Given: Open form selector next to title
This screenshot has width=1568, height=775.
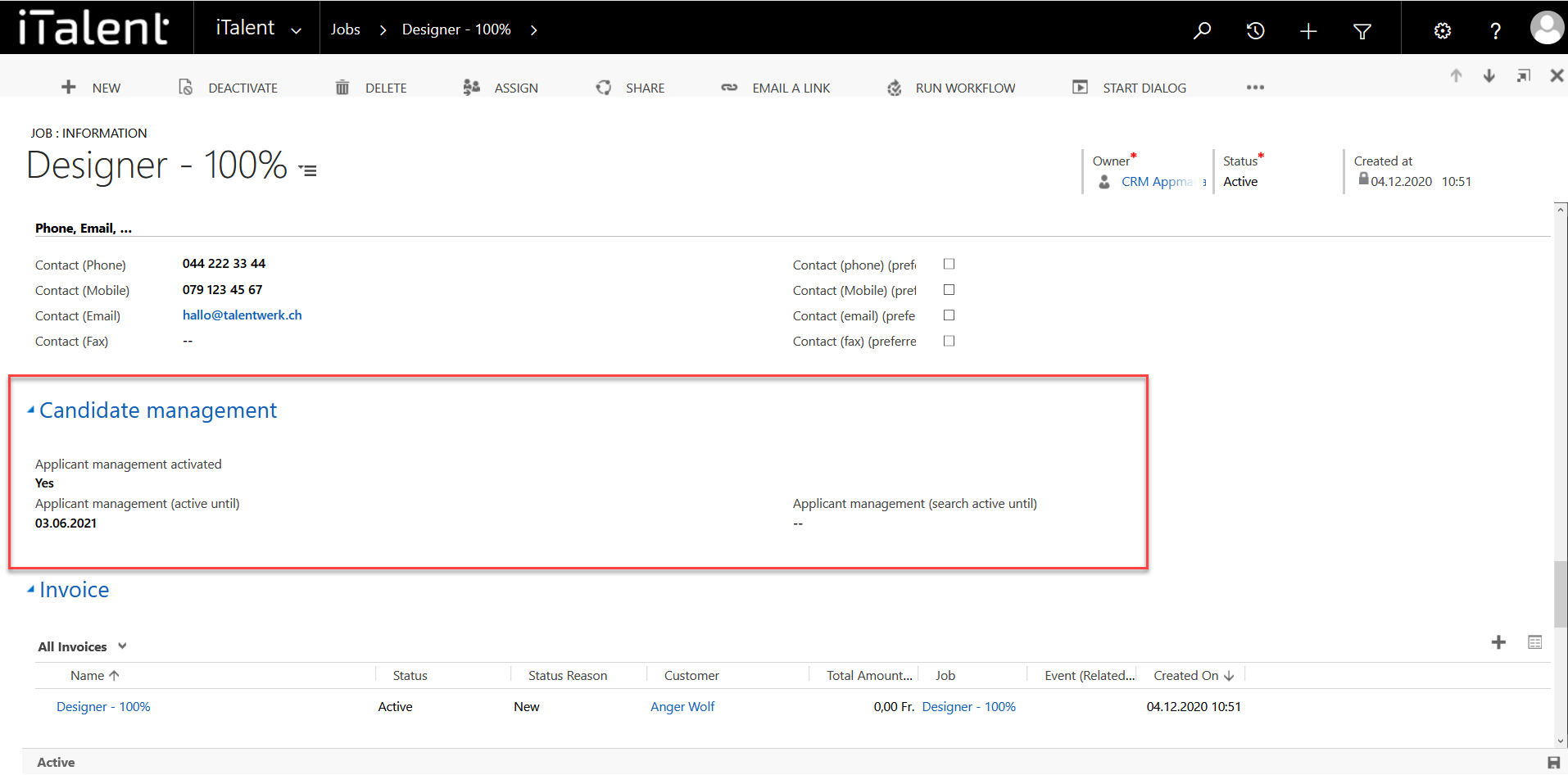Looking at the screenshot, I should point(307,170).
